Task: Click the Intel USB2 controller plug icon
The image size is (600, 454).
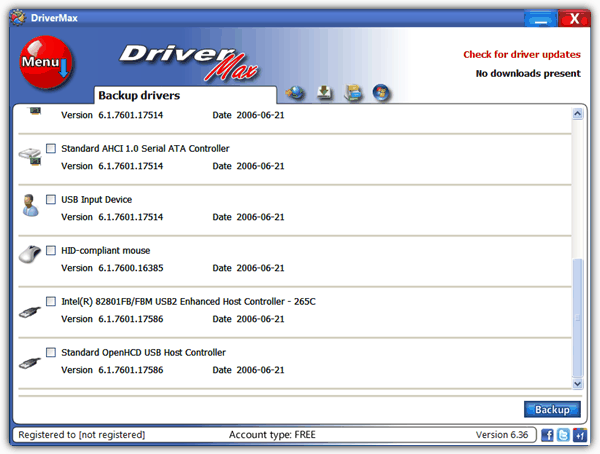Action: coord(30,312)
